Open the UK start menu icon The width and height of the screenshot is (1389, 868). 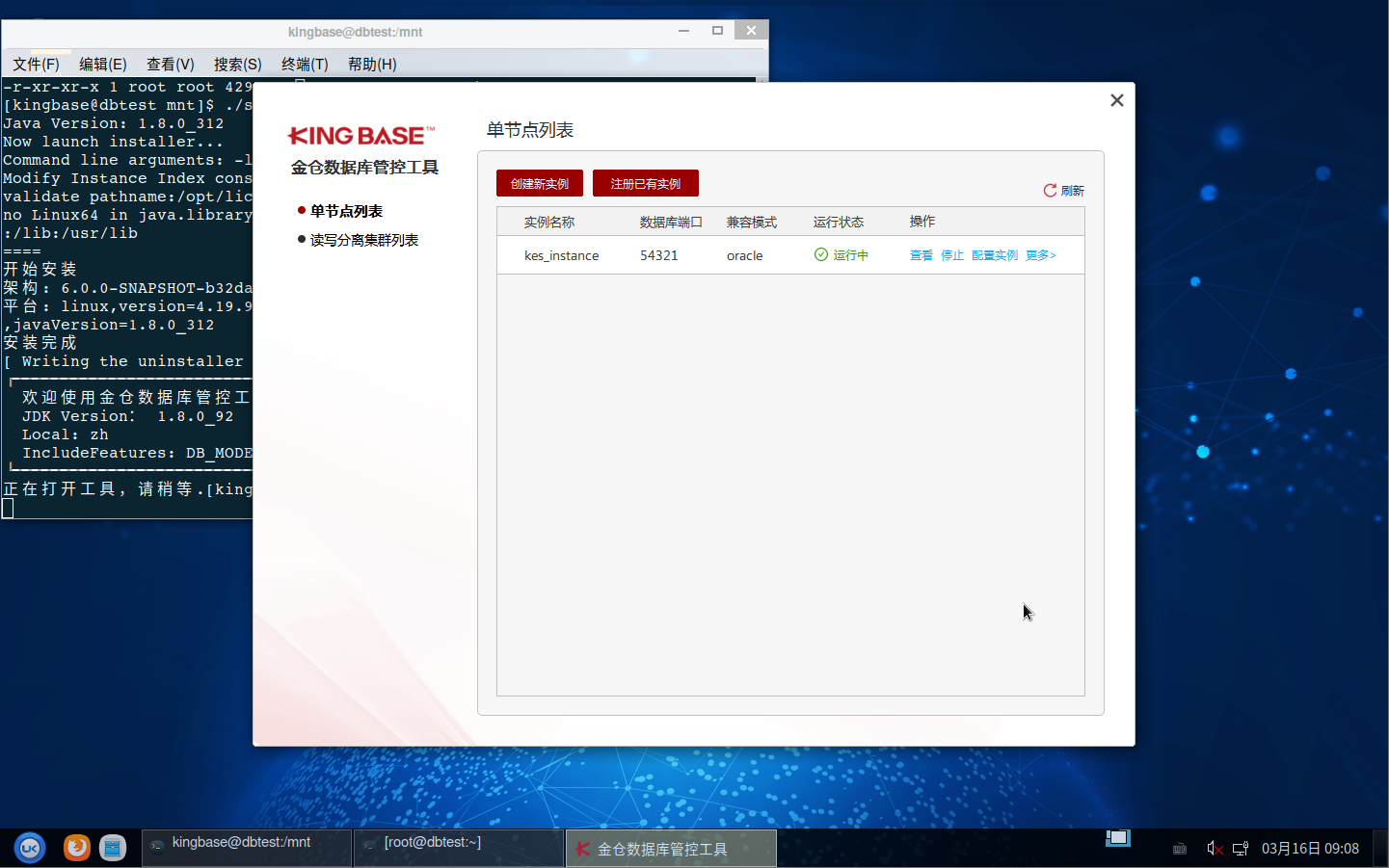(x=30, y=848)
